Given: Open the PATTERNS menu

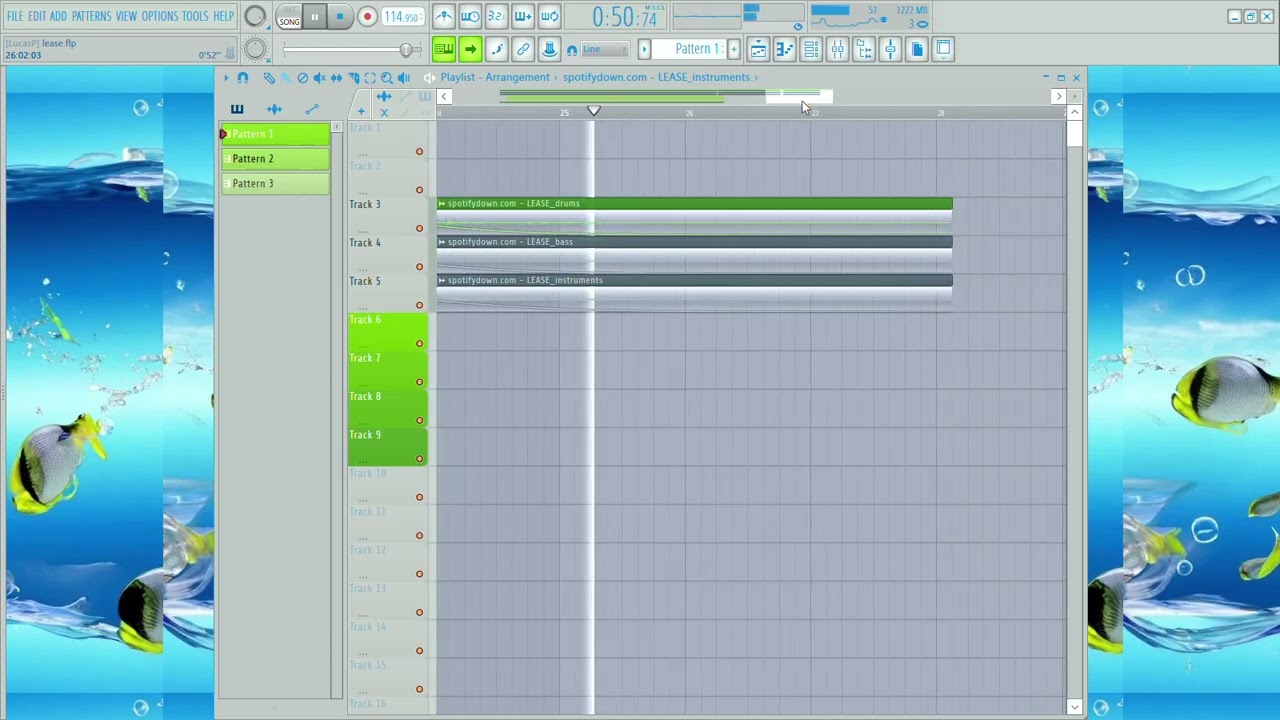Looking at the screenshot, I should coord(91,16).
